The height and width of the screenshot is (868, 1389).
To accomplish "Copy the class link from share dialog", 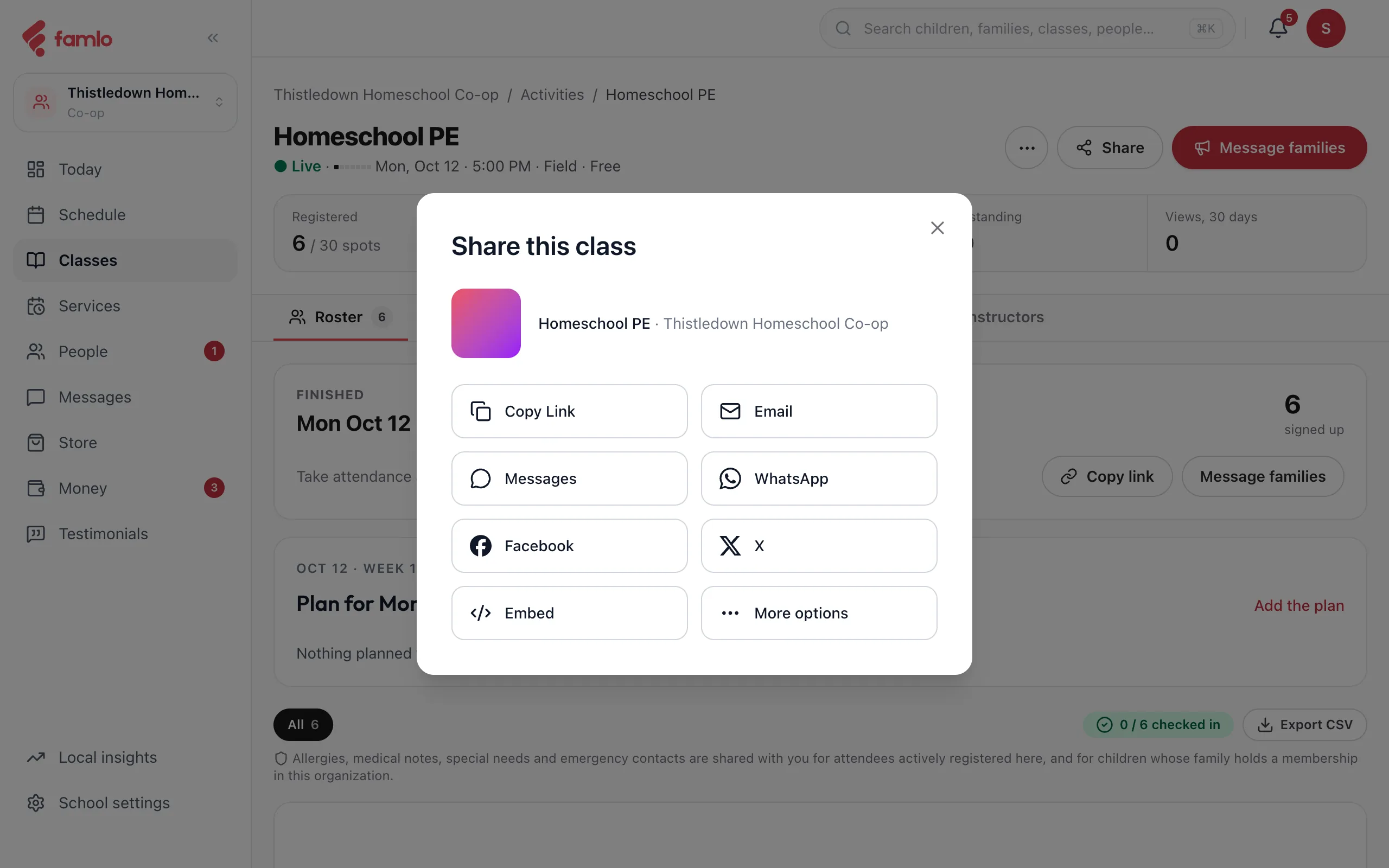I will click(569, 411).
